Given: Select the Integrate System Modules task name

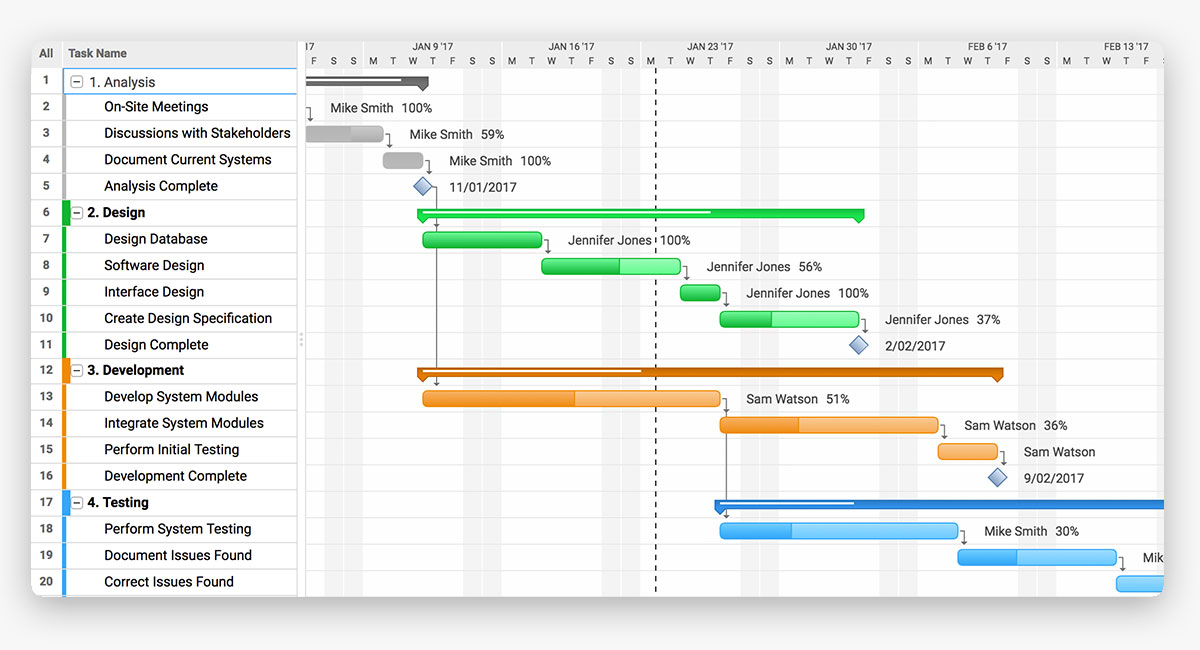Looking at the screenshot, I should coord(184,423).
